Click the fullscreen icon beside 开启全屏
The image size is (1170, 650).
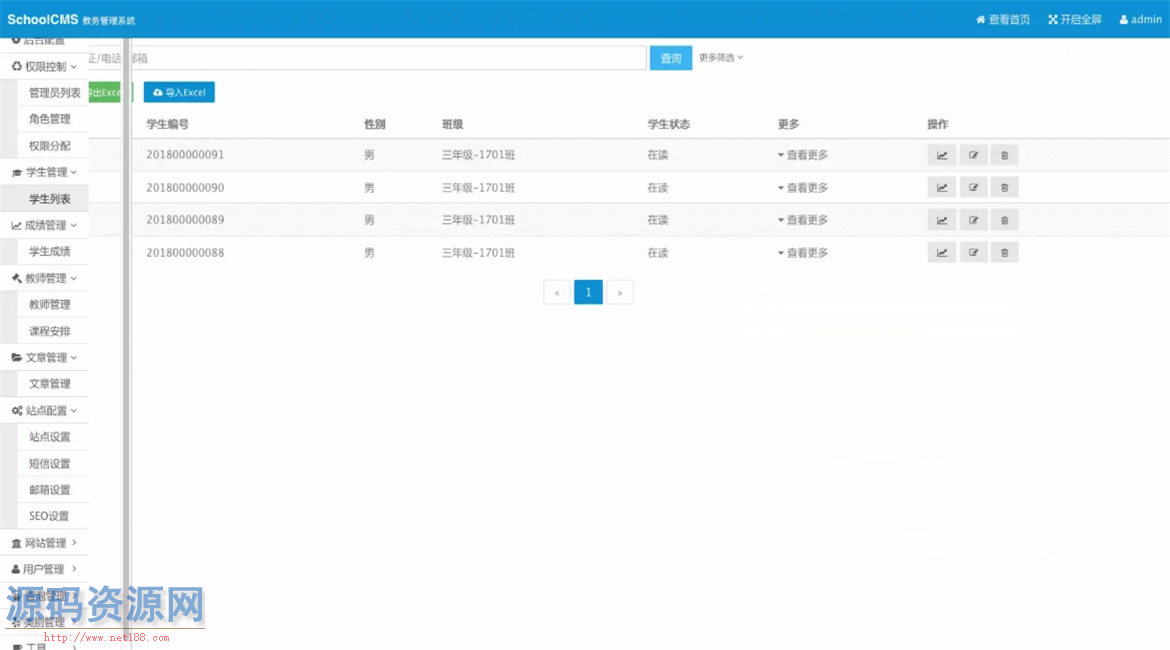point(1052,18)
